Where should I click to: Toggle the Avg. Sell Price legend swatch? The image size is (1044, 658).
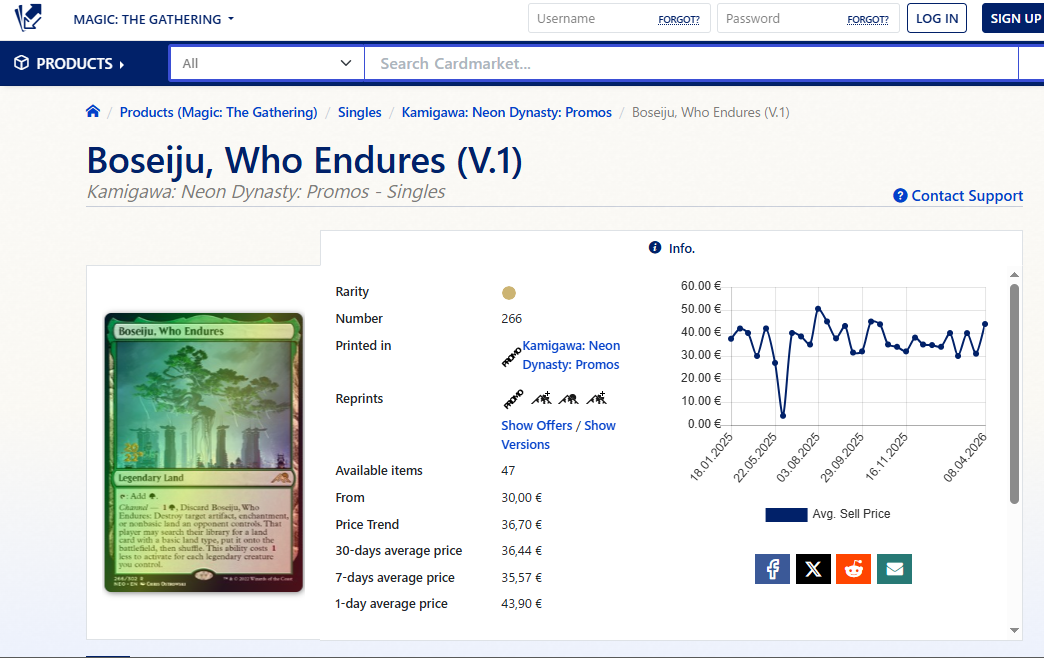786,514
